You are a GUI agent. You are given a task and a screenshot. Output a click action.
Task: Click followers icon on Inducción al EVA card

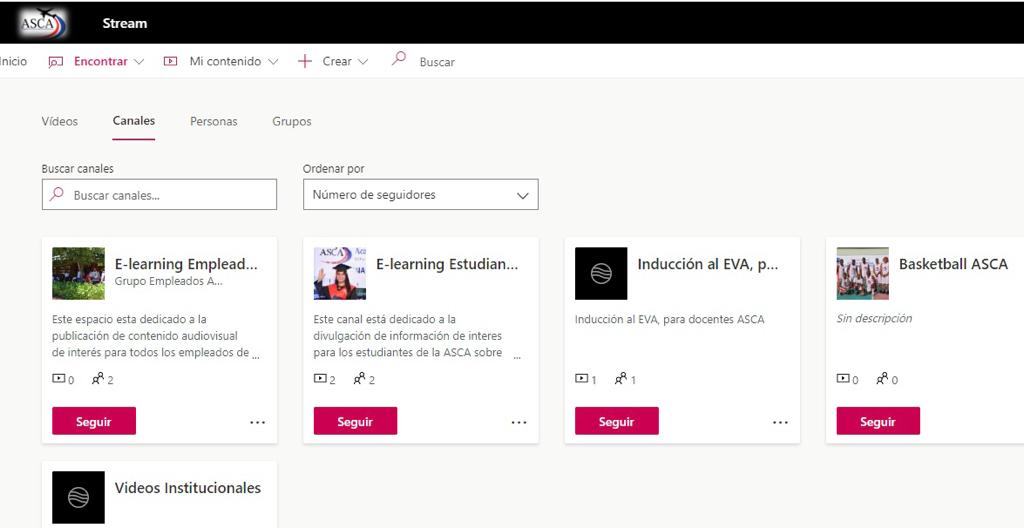[620, 378]
